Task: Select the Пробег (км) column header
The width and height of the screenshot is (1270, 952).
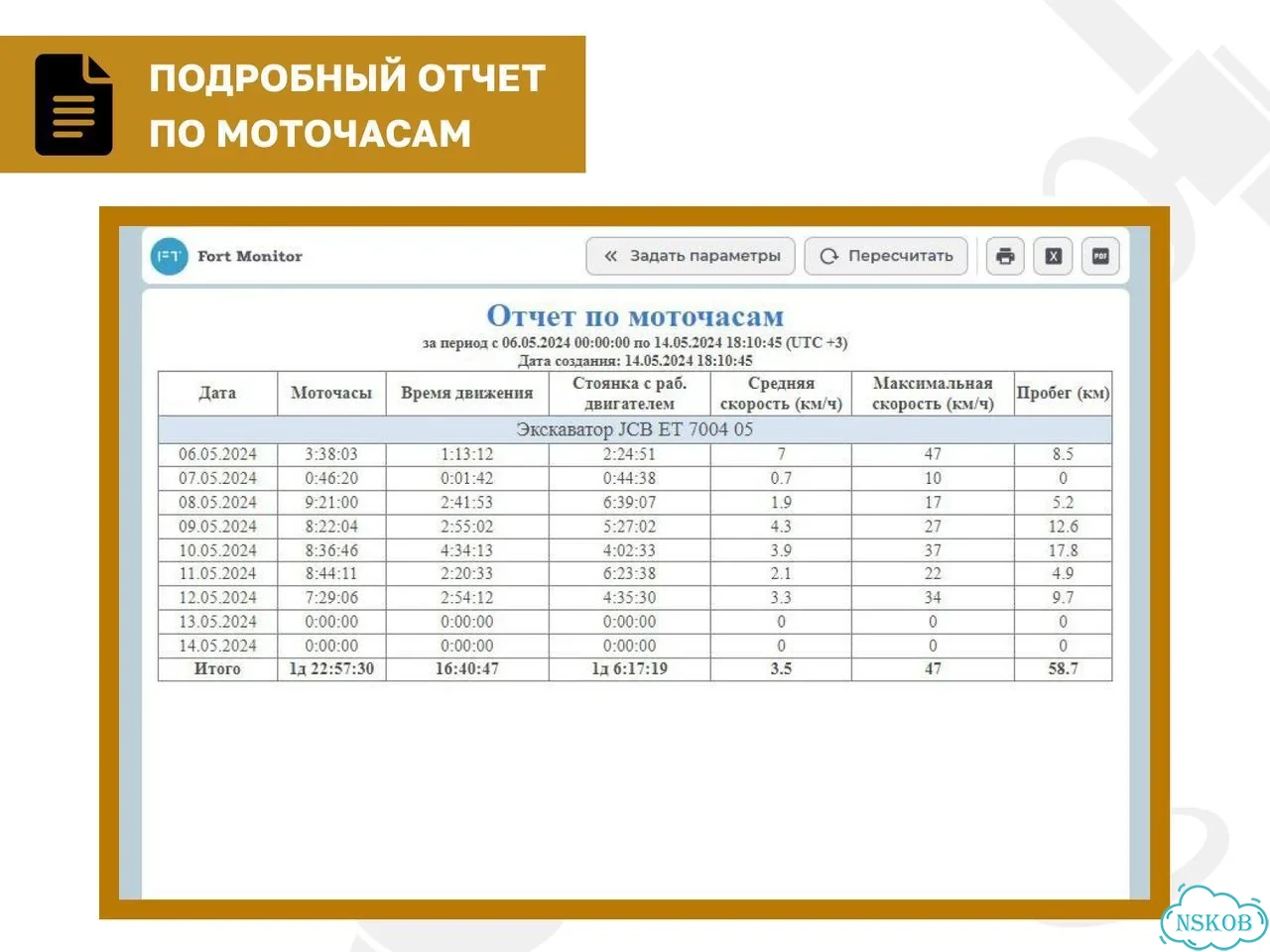Action: [x=1063, y=393]
